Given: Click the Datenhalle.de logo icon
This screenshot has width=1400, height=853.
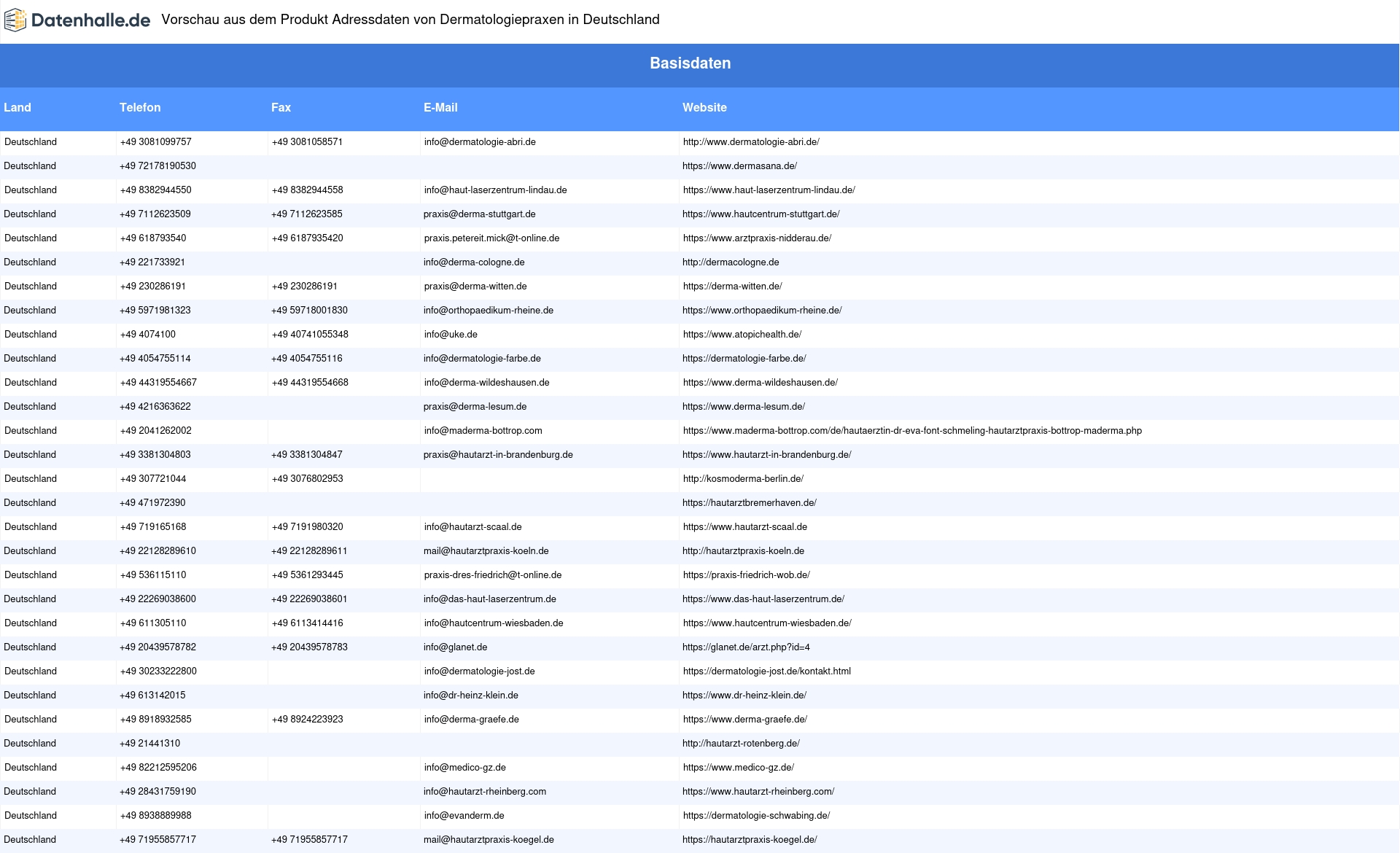Looking at the screenshot, I should 15,20.
